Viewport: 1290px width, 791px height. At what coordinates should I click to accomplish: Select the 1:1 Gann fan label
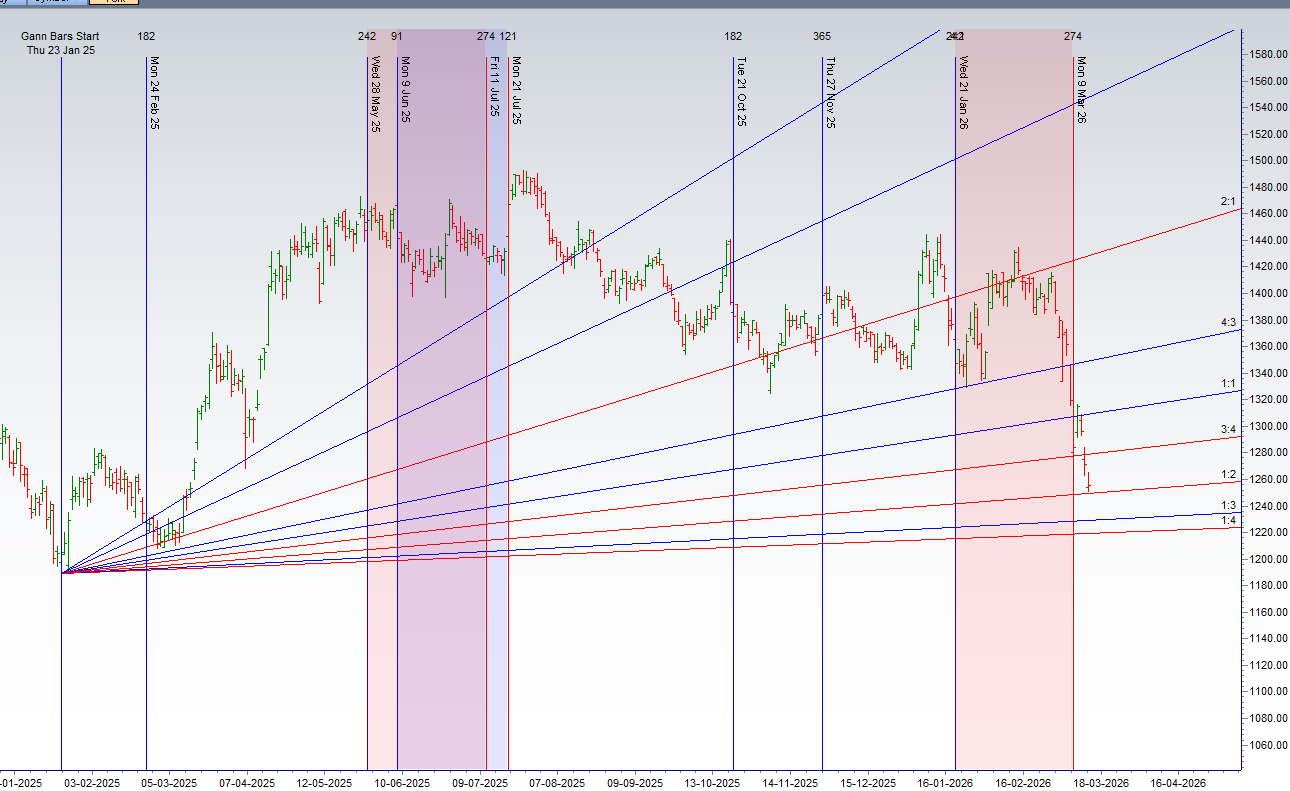coord(1228,384)
